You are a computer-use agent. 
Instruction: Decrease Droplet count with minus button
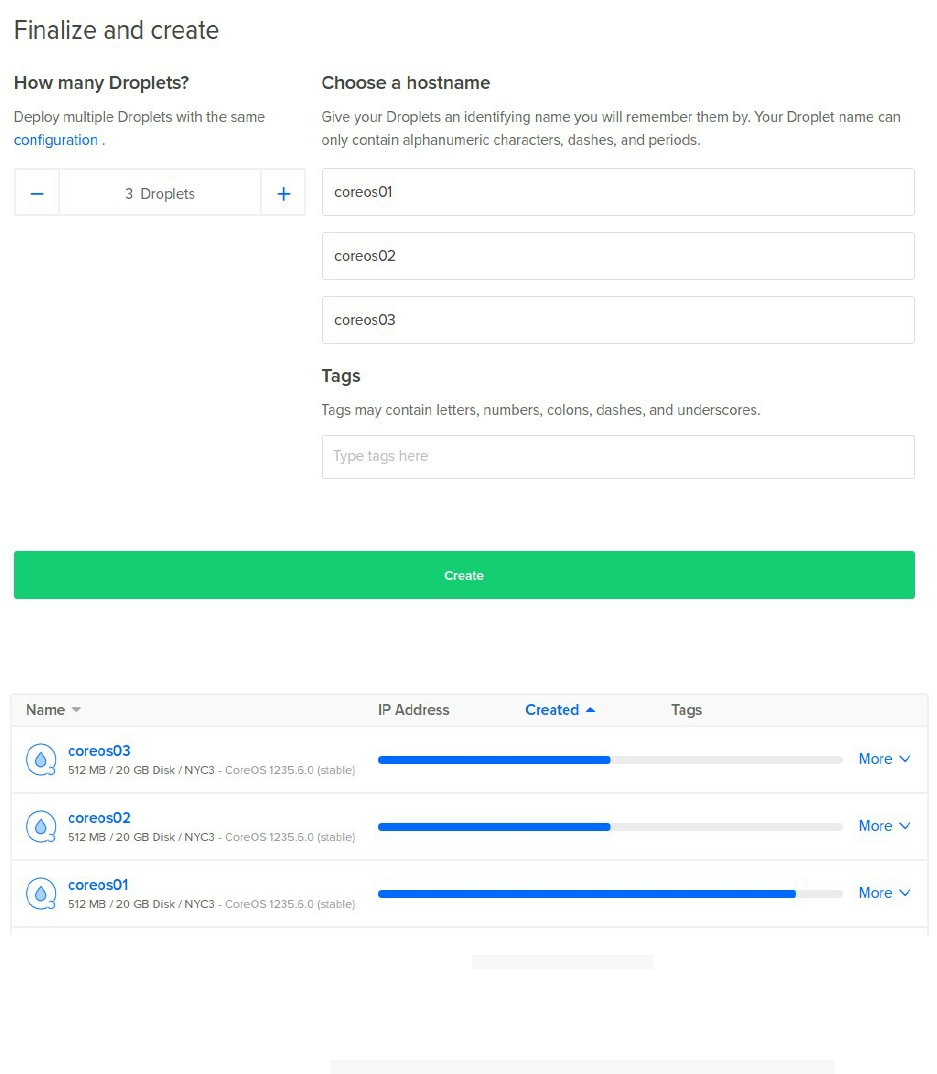37,194
